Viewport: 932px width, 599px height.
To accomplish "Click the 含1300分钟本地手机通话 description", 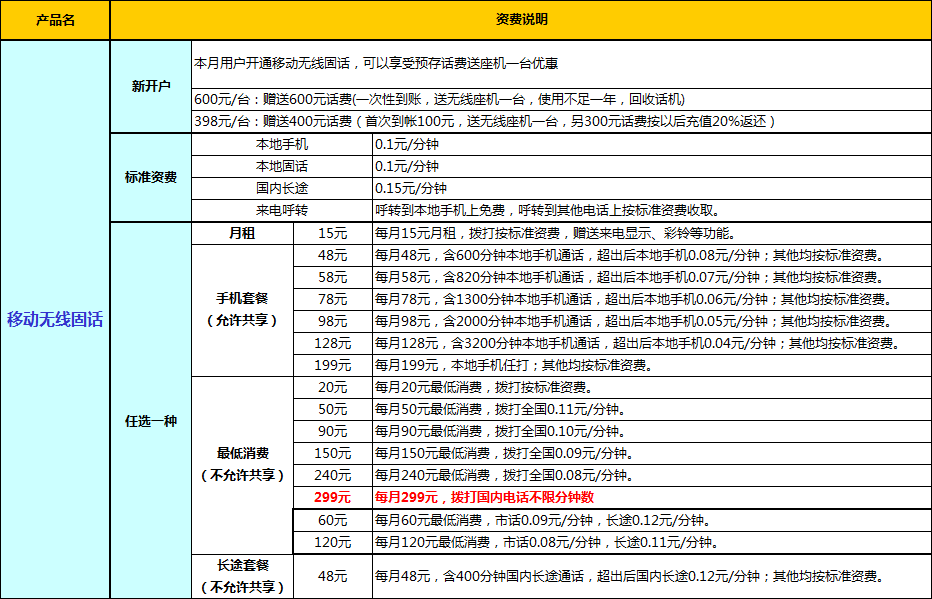I will 652,300.
